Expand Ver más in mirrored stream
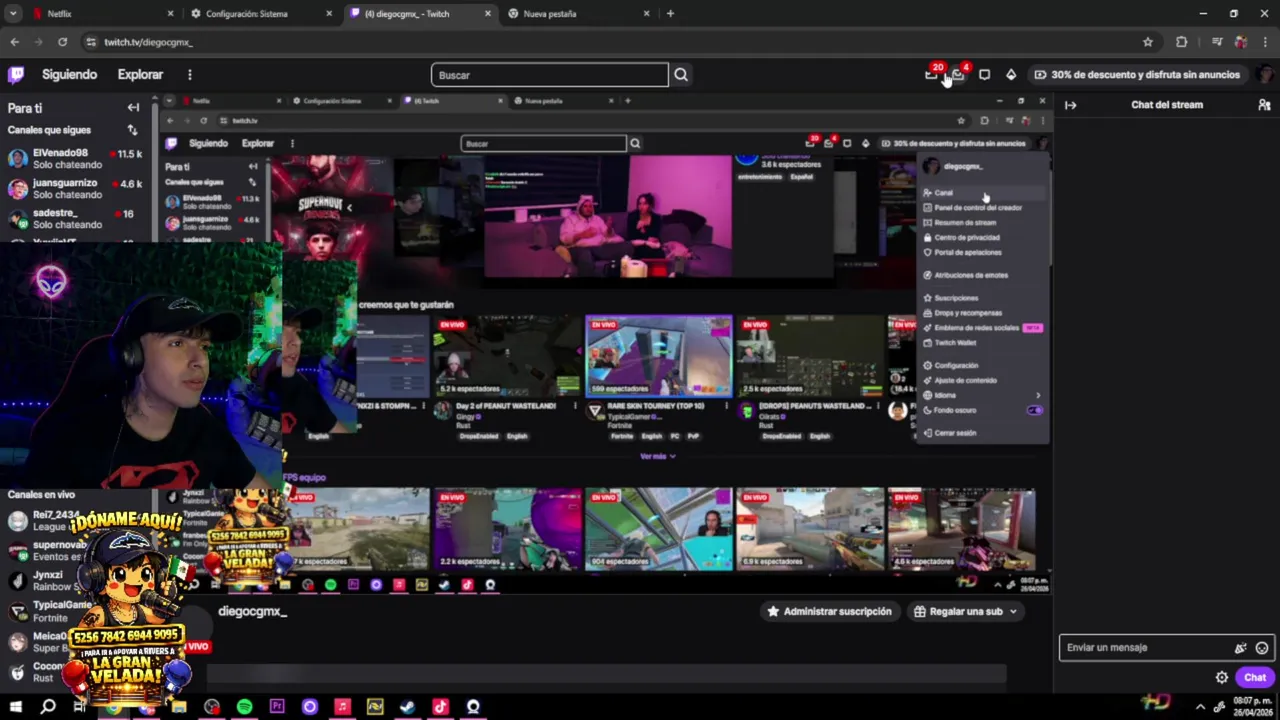The width and height of the screenshot is (1280, 720). click(x=658, y=456)
